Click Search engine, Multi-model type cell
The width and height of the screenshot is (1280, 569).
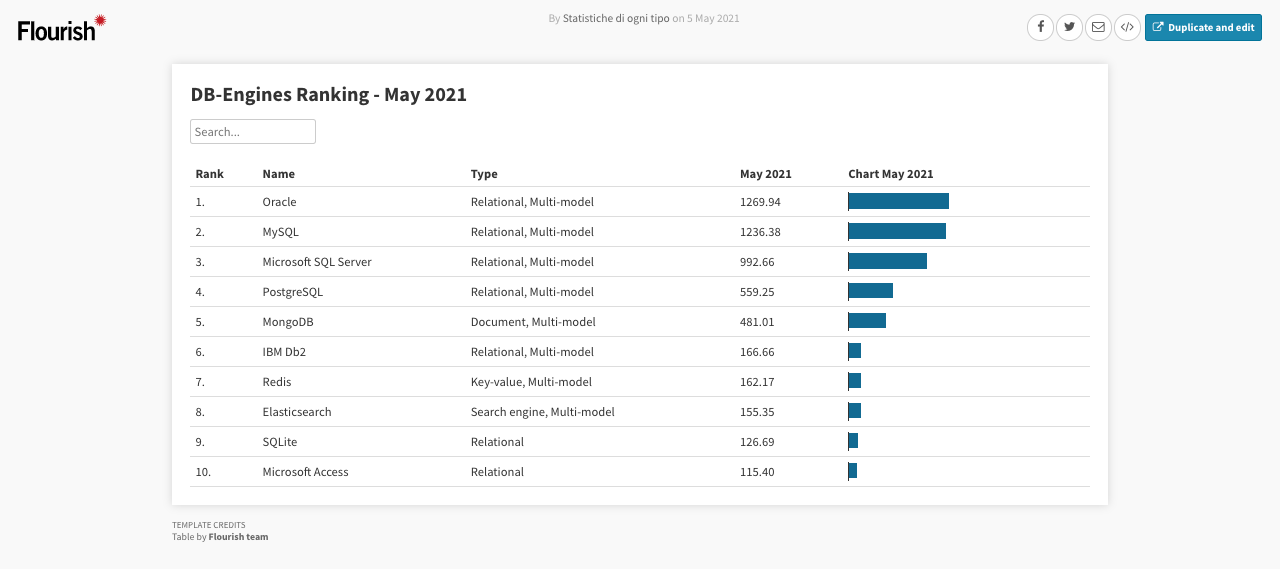[543, 412]
